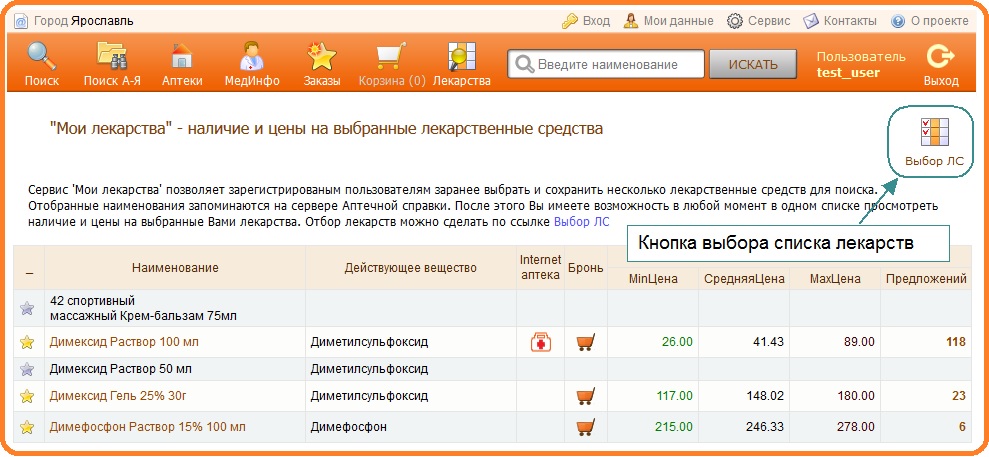This screenshot has height=457, width=989.
Task: Click the Введите наименование search field
Action: (x=605, y=64)
